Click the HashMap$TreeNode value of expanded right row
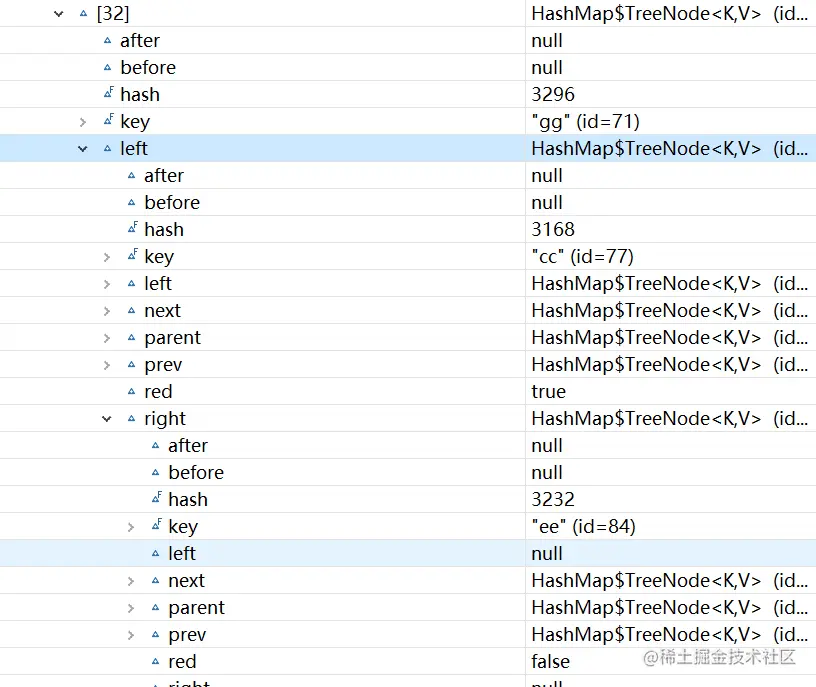The width and height of the screenshot is (816, 687). tap(669, 418)
